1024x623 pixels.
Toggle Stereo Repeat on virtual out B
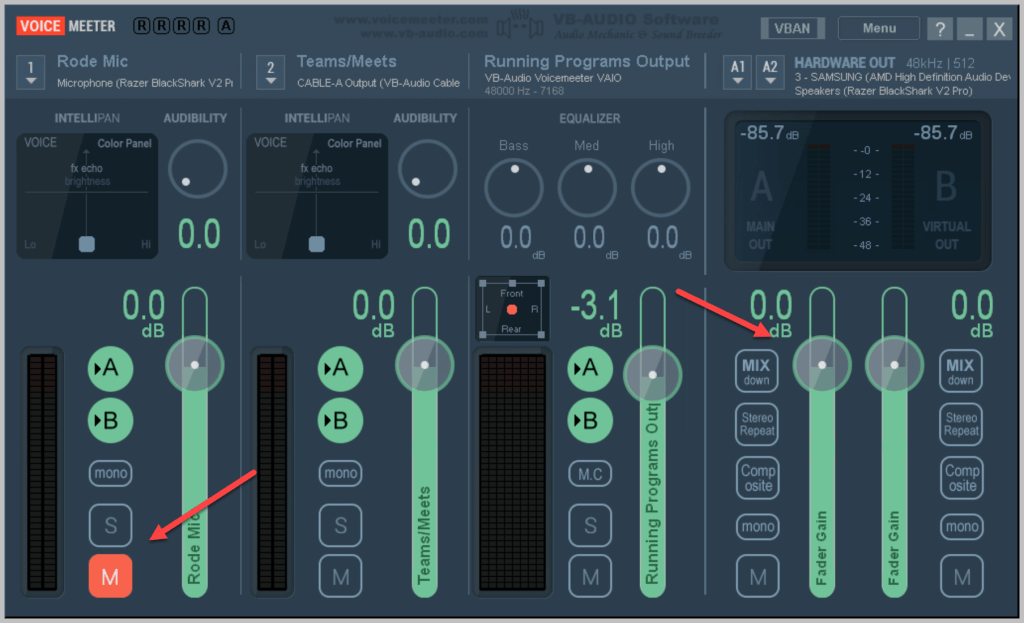(961, 424)
